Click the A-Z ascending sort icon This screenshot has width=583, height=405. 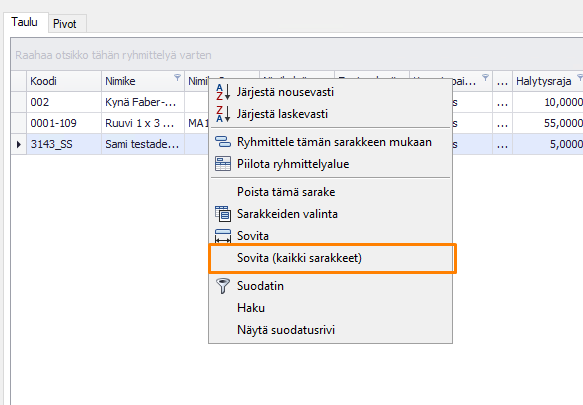click(x=223, y=92)
